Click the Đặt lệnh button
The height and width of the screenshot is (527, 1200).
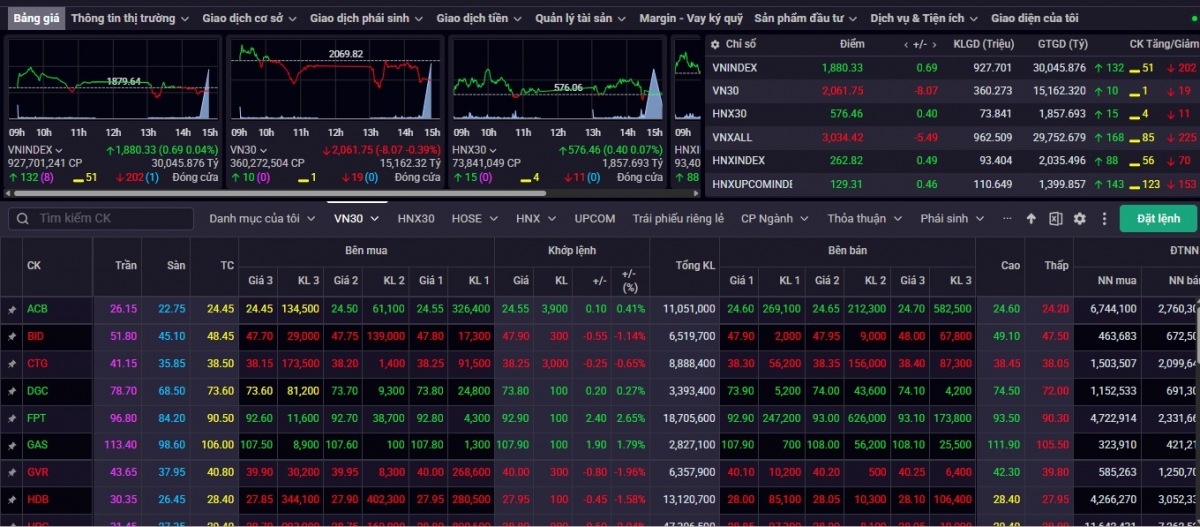pos(1158,219)
